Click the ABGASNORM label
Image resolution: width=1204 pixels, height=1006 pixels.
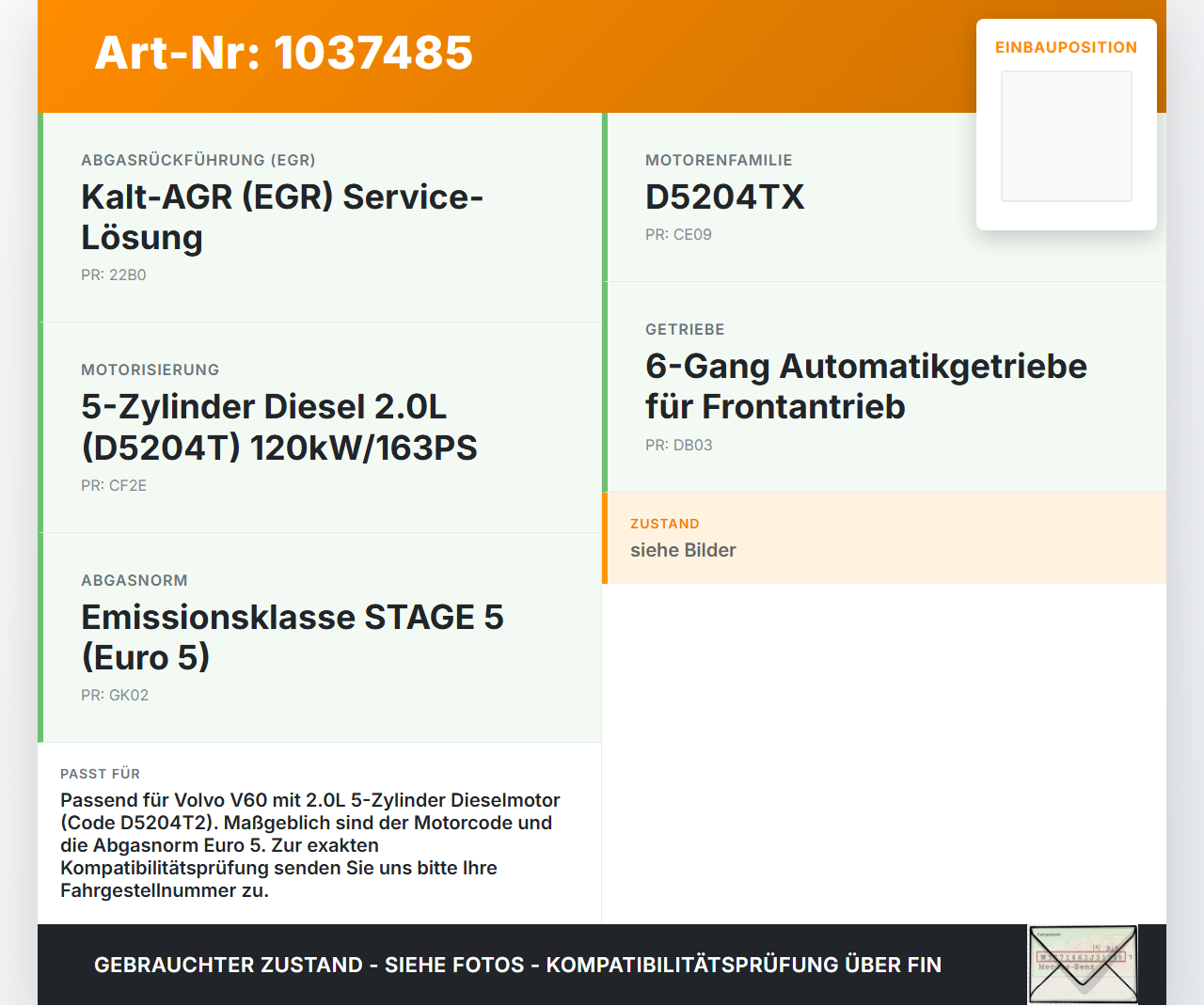(x=135, y=581)
